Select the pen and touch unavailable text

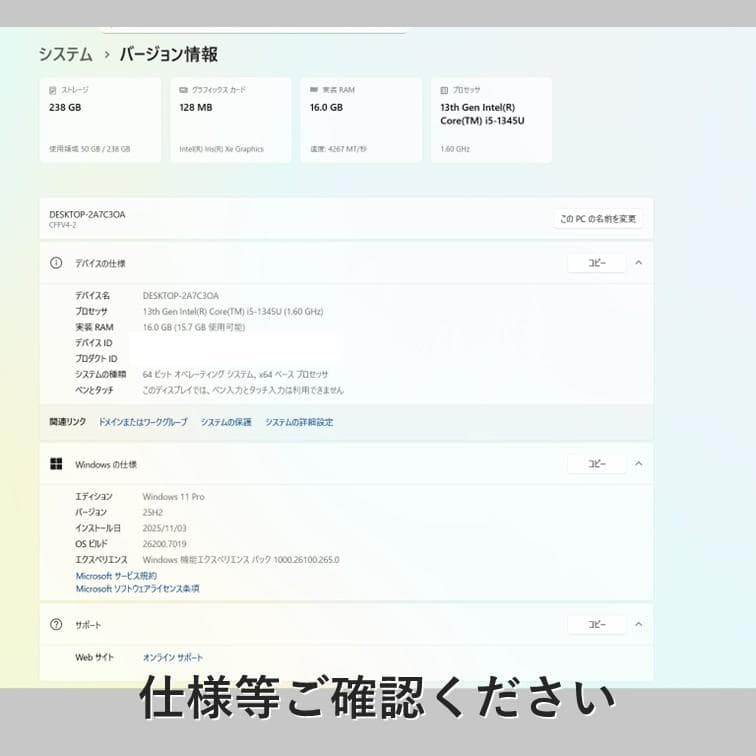pos(243,390)
